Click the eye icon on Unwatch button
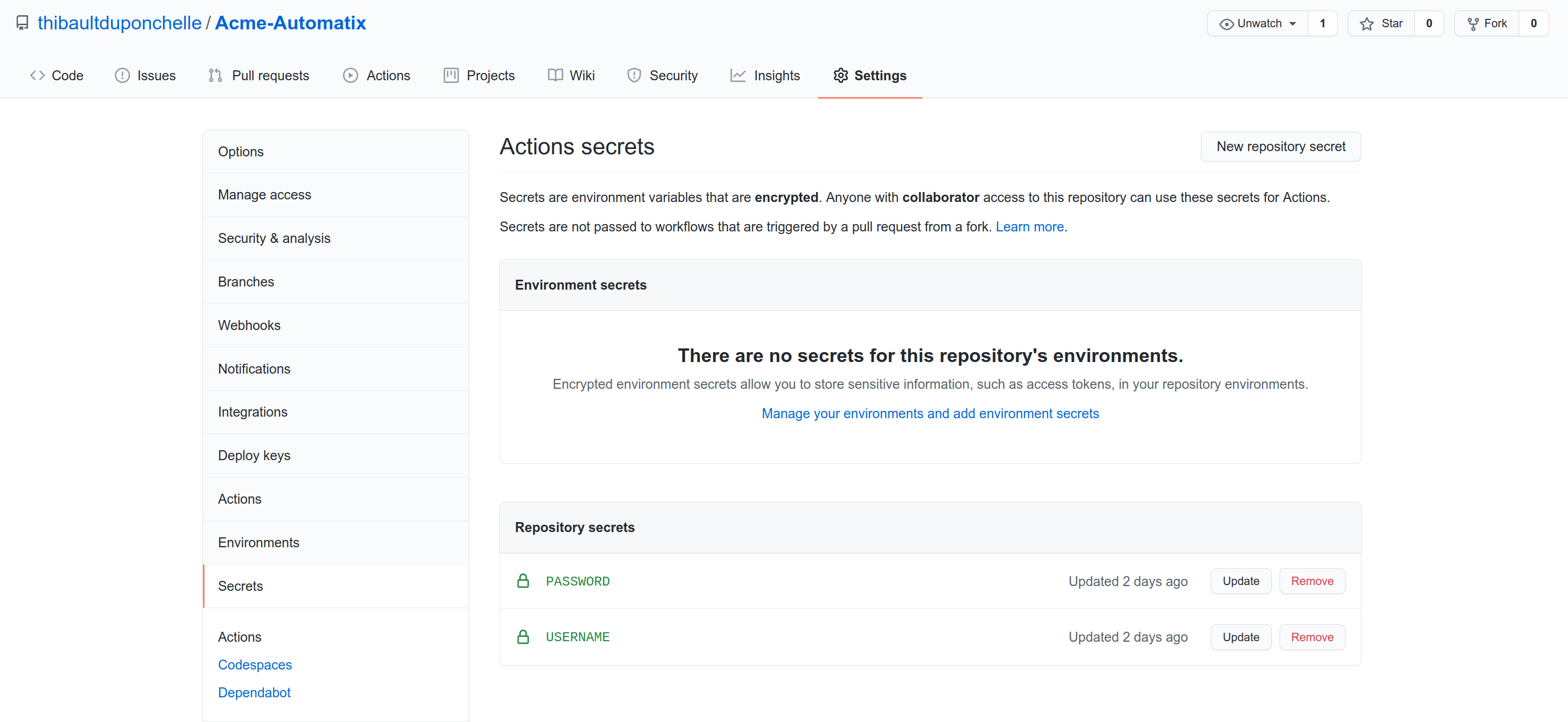 (1227, 24)
